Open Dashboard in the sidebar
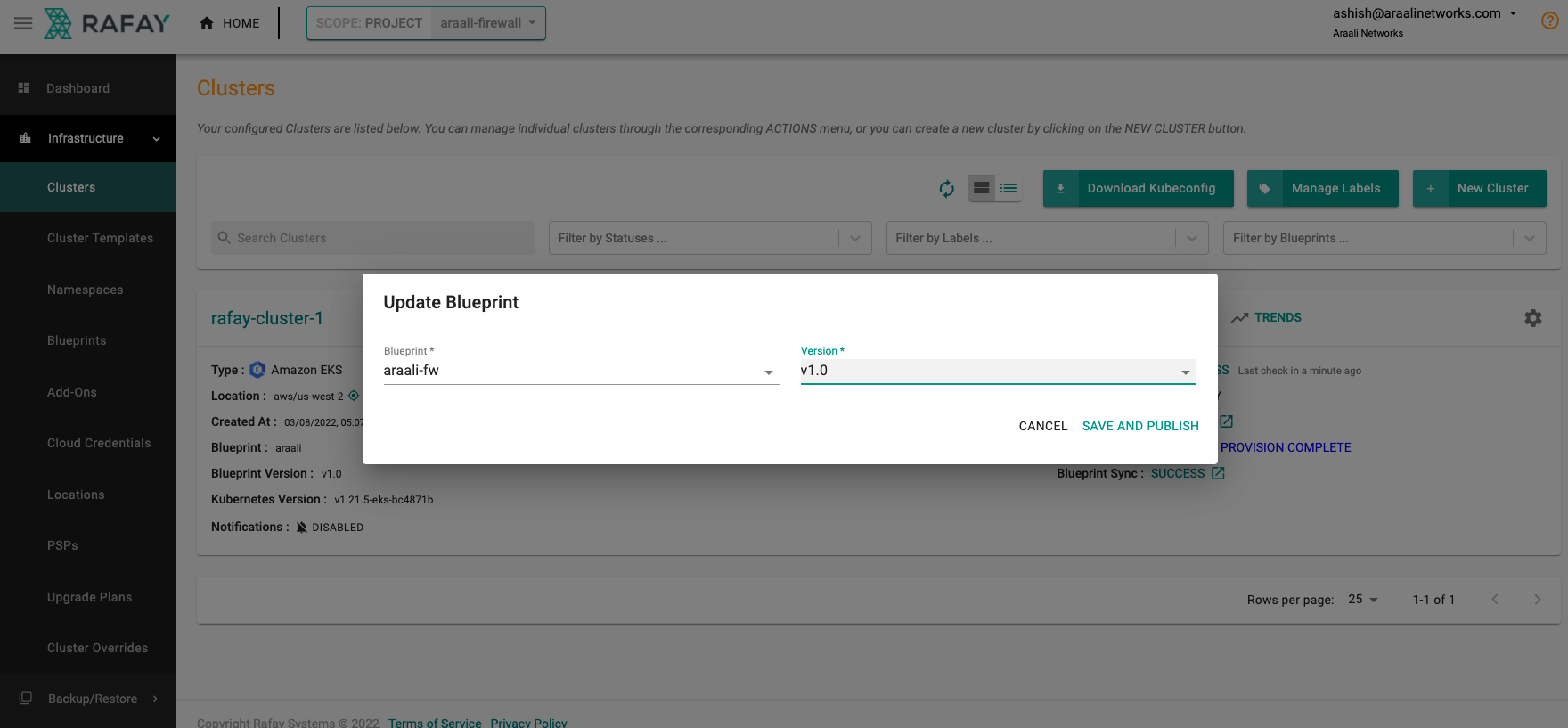This screenshot has height=728, width=1568. (x=87, y=88)
